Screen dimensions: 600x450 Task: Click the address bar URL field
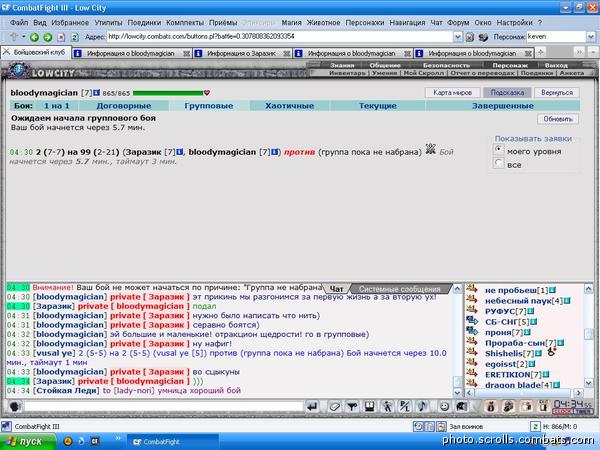(x=280, y=37)
